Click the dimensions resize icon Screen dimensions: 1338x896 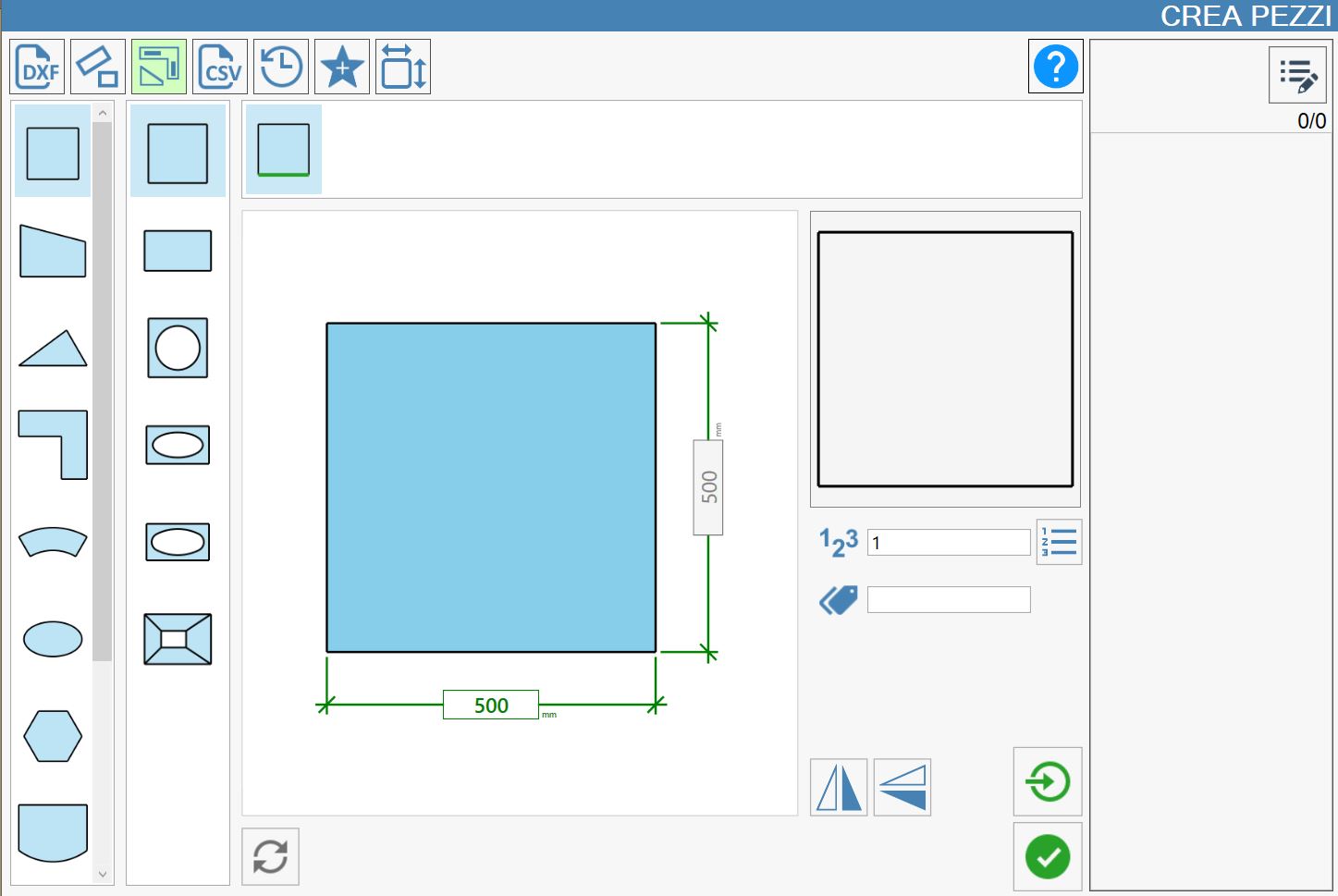point(403,67)
